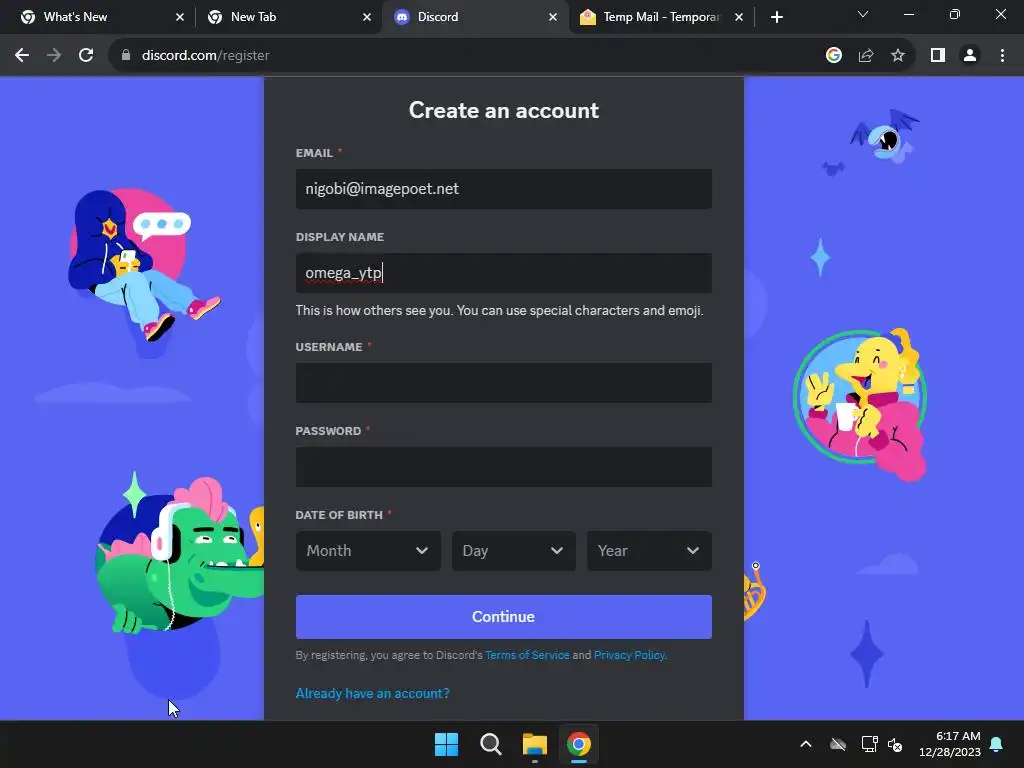This screenshot has height=768, width=1024.
Task: Click the address bar URL
Action: click(x=206, y=56)
